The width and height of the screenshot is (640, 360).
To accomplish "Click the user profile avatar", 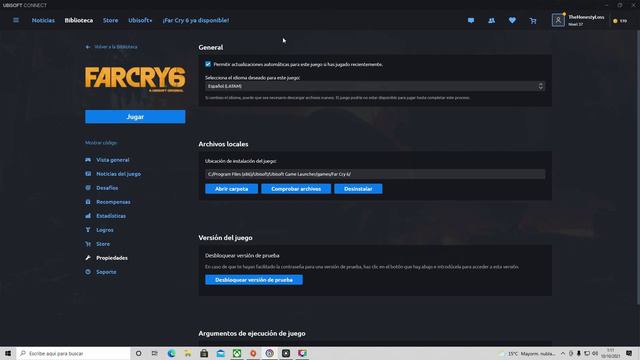I will coord(558,20).
